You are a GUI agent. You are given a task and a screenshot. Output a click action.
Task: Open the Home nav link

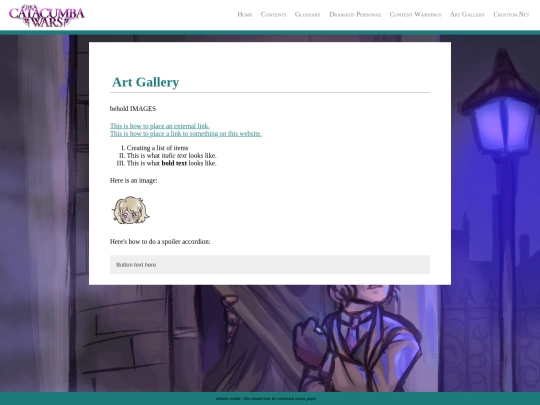click(245, 14)
